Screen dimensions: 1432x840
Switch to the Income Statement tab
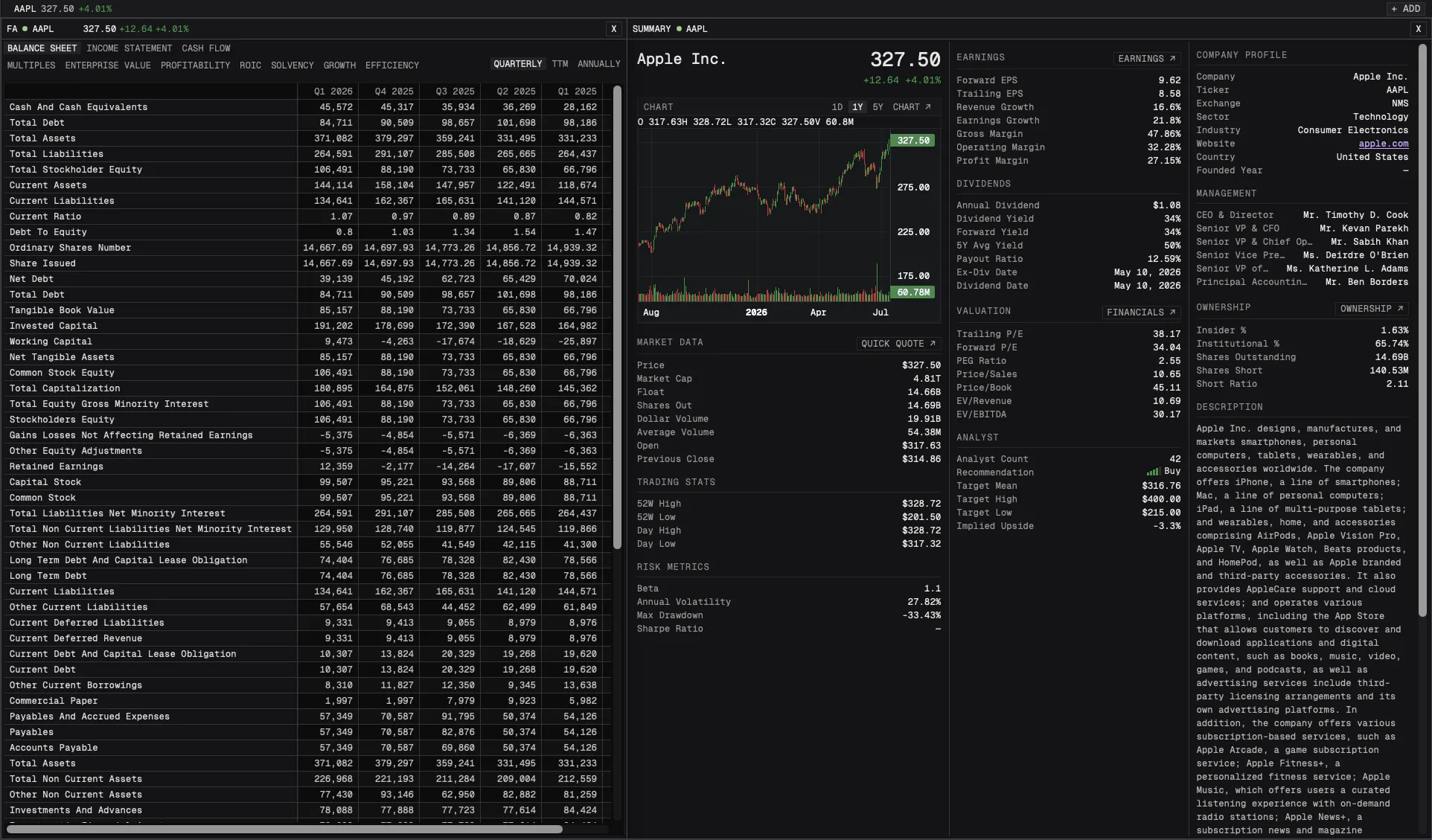click(x=129, y=48)
